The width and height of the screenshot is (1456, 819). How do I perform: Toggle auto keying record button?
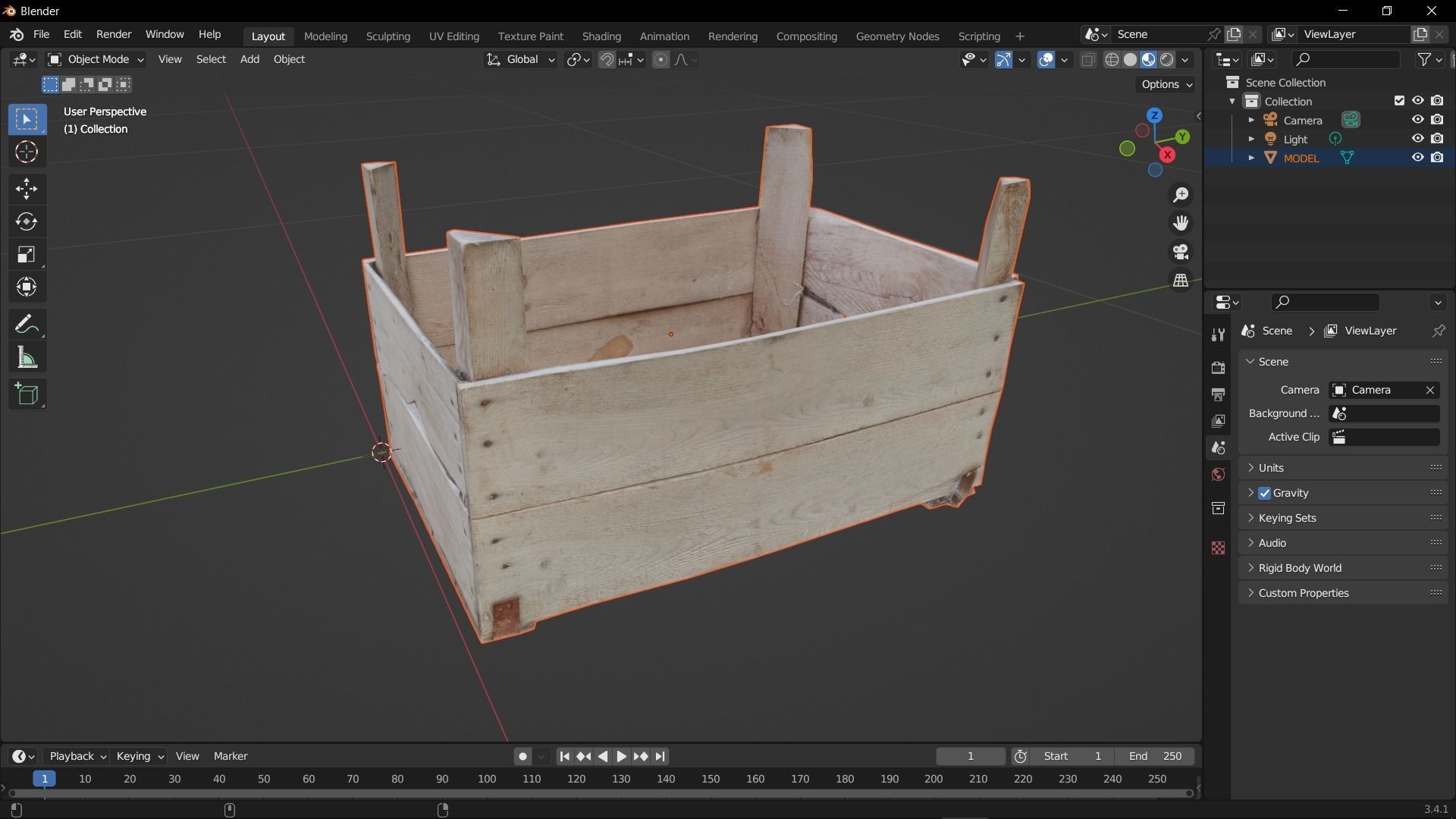pos(522,756)
